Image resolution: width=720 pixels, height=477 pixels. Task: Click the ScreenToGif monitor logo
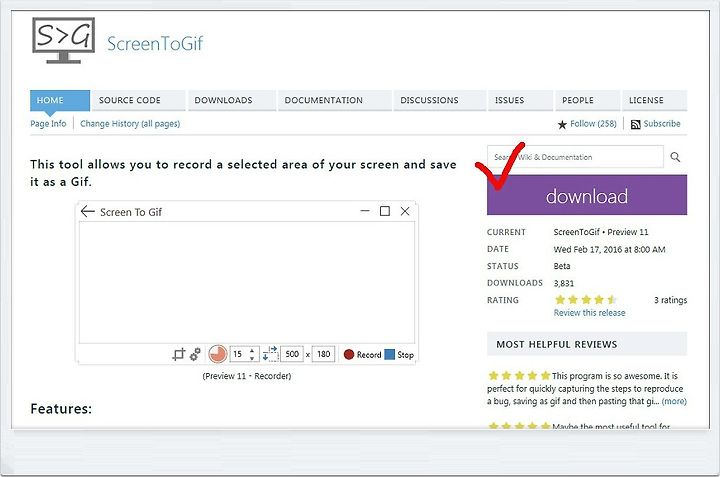point(63,40)
